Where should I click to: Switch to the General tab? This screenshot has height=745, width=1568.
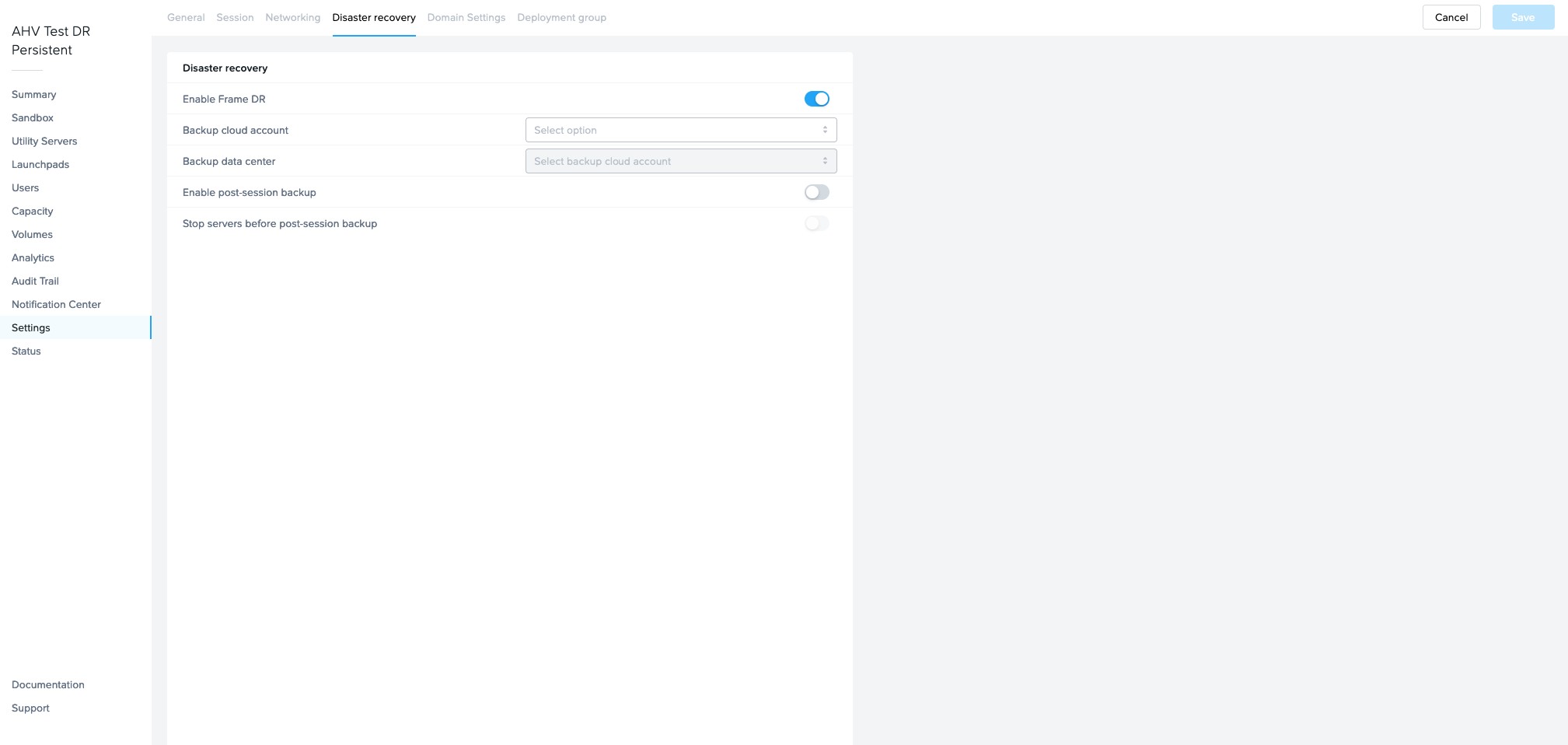click(186, 17)
